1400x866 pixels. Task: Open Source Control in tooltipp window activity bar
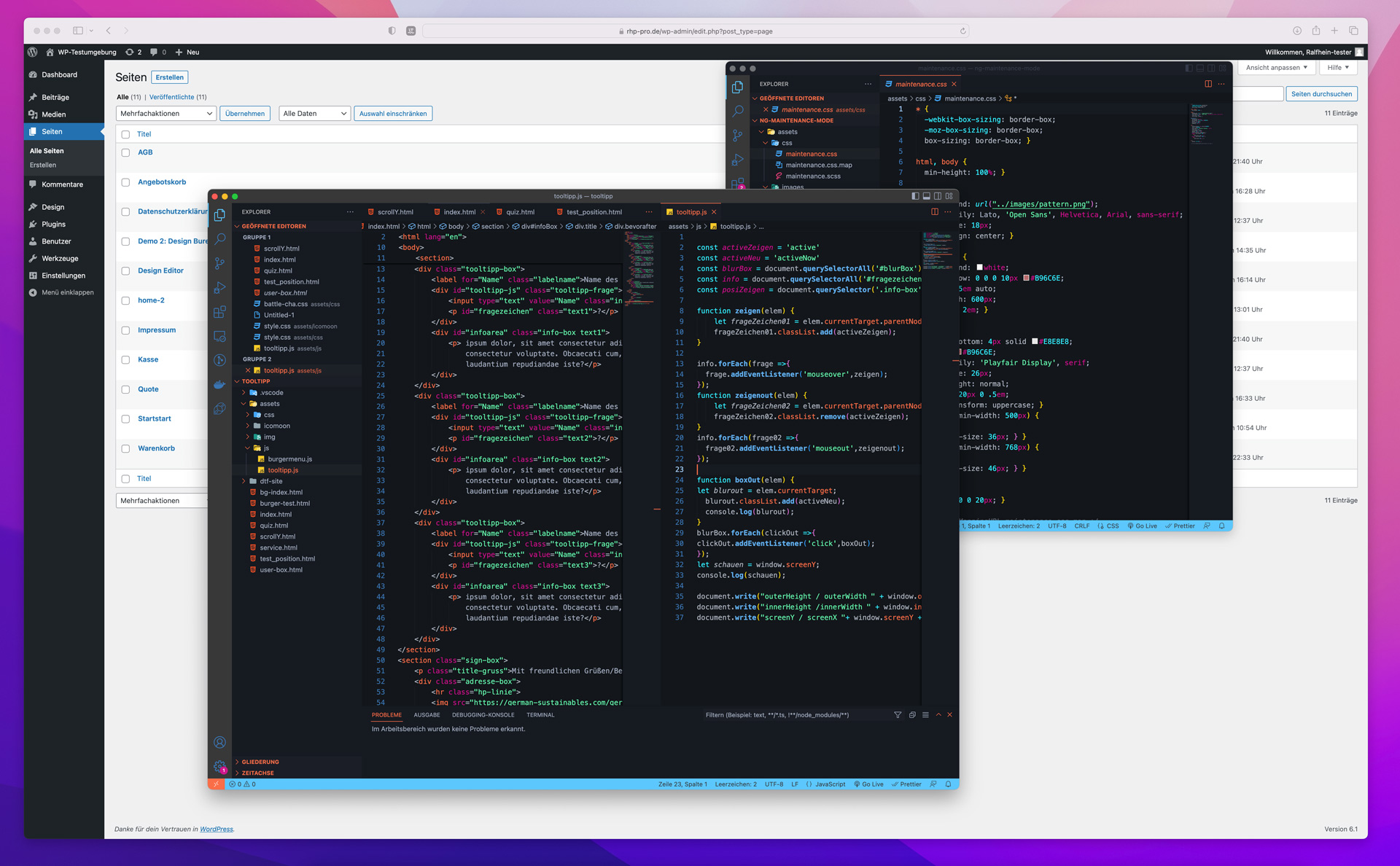point(219,263)
